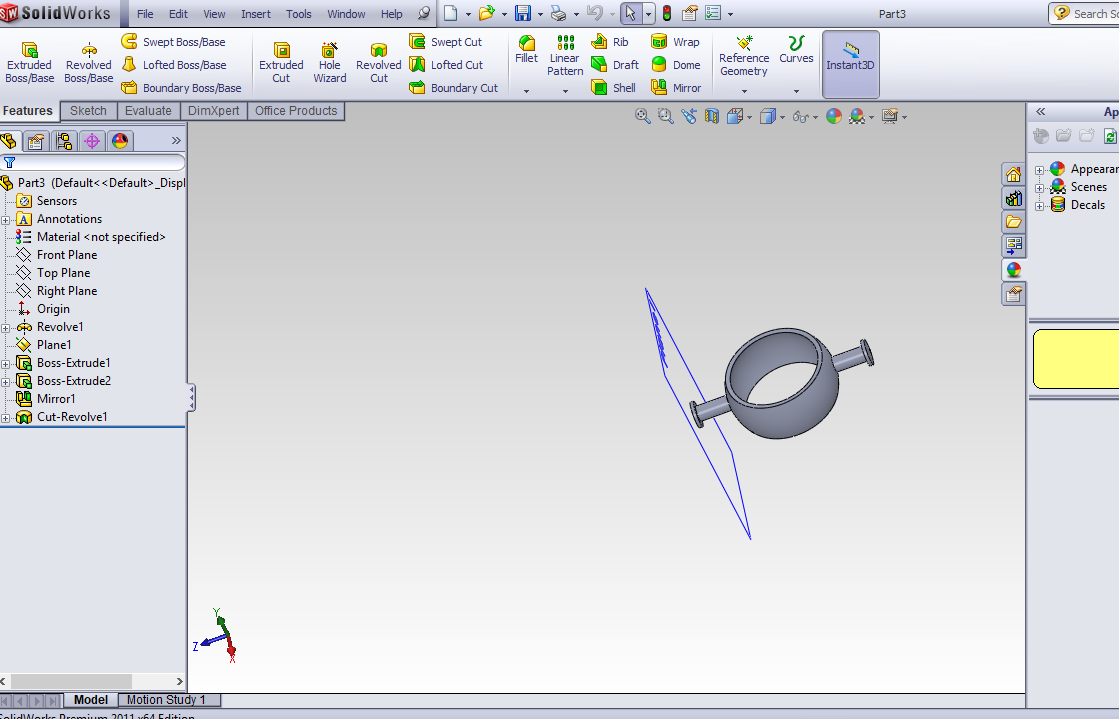Choose Lofted Boss/Base feature

pyautogui.click(x=173, y=65)
